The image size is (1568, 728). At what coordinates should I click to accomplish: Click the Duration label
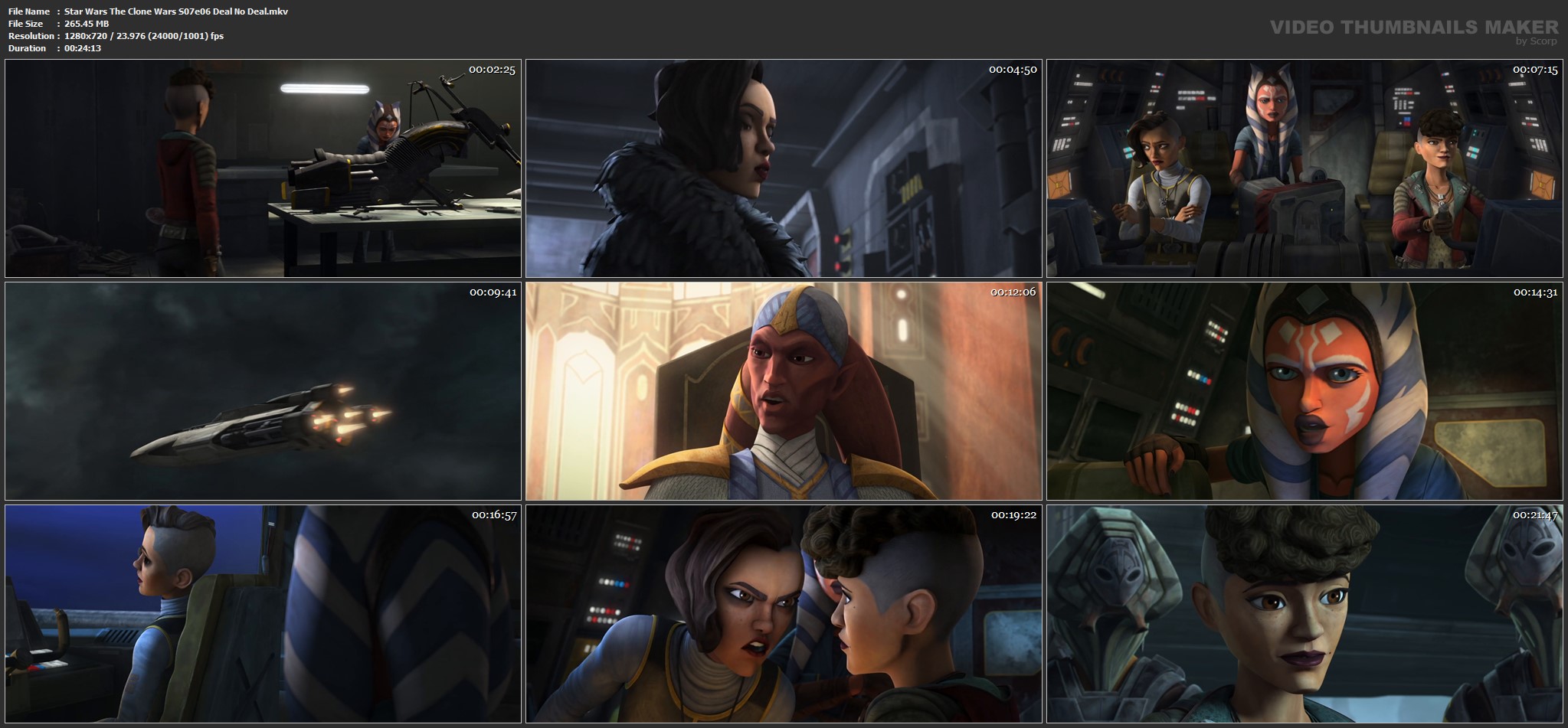(28, 48)
